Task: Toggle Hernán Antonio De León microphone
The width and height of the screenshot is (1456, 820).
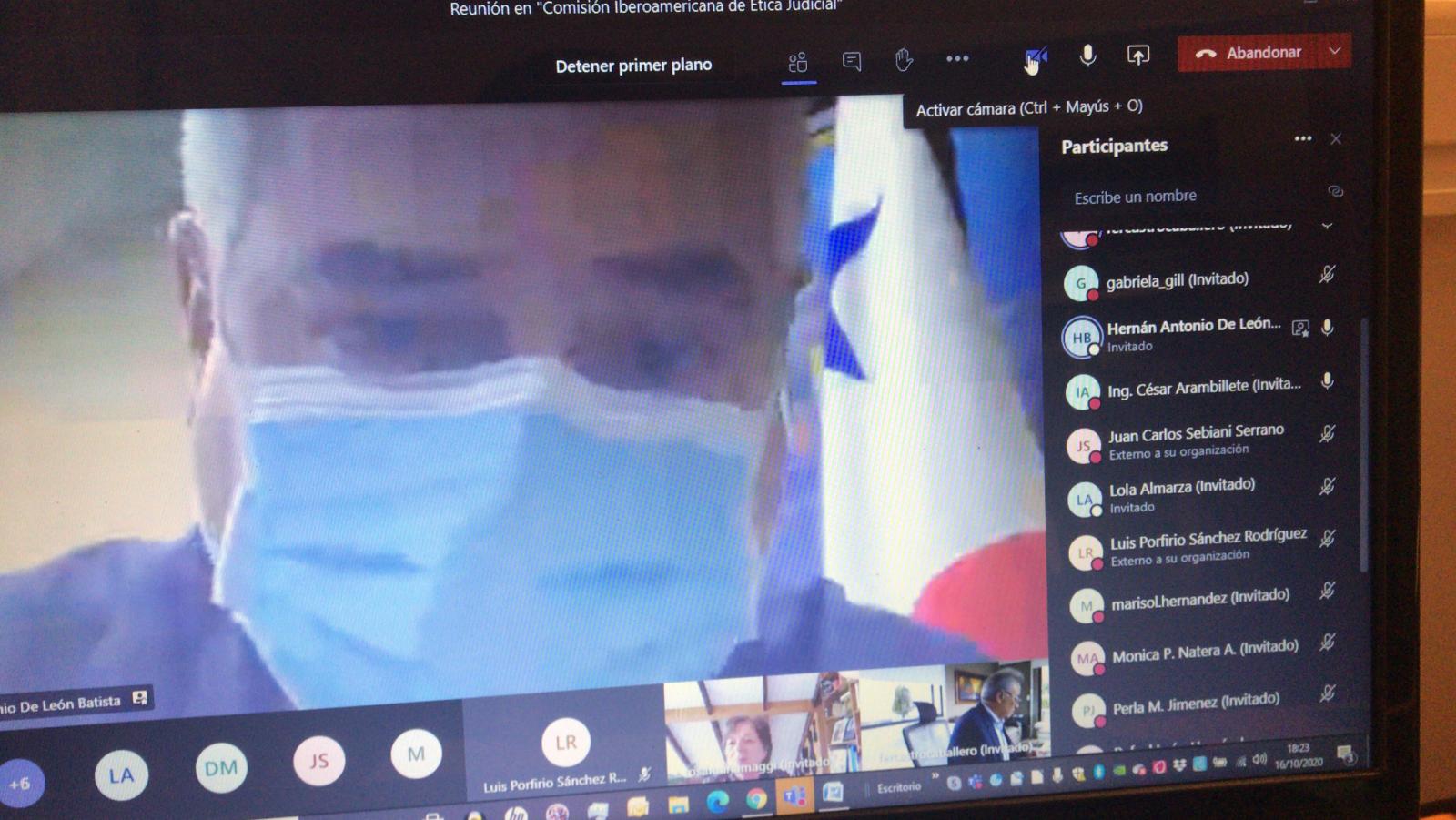Action: (1328, 327)
